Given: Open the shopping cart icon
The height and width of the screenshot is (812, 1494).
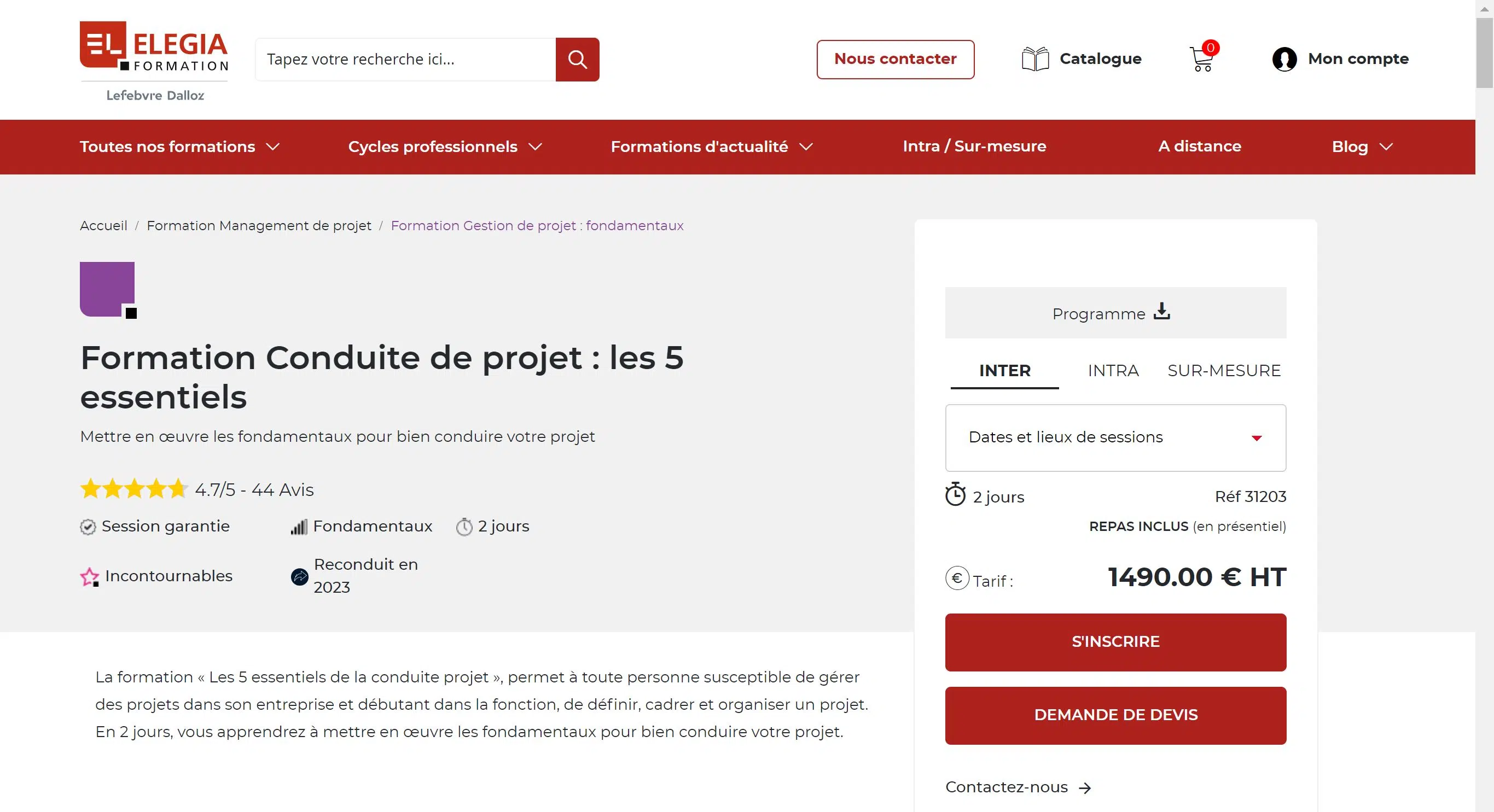Looking at the screenshot, I should [1201, 59].
